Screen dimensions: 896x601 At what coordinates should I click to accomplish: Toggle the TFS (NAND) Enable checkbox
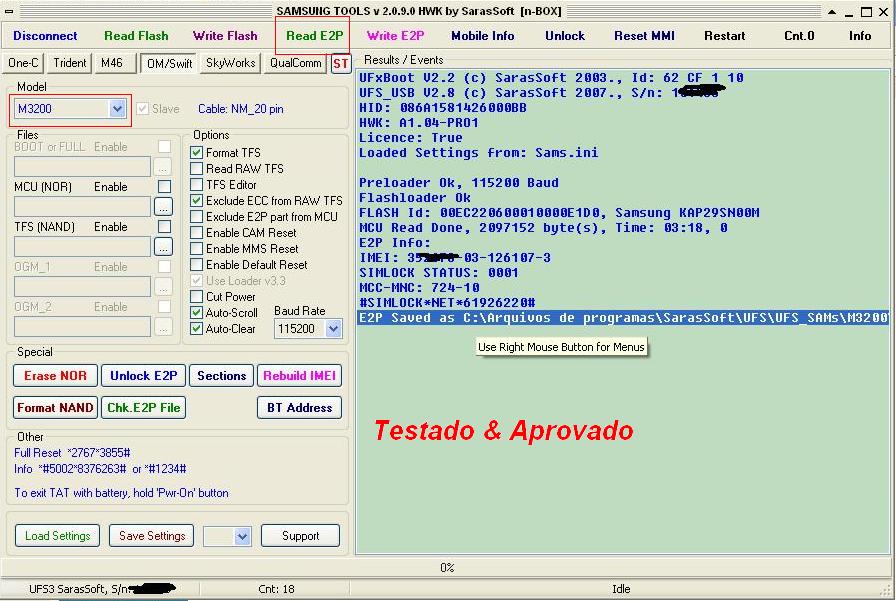[x=164, y=227]
